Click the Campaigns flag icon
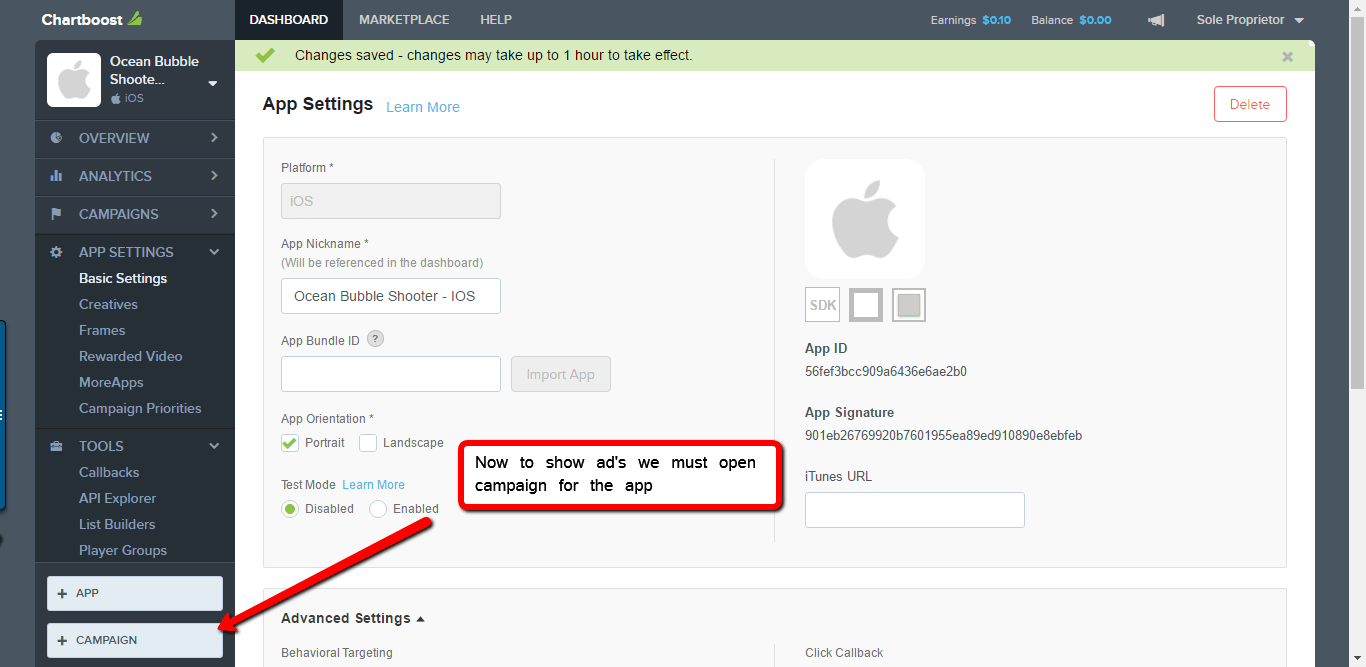This screenshot has height=667, width=1366. pos(57,214)
